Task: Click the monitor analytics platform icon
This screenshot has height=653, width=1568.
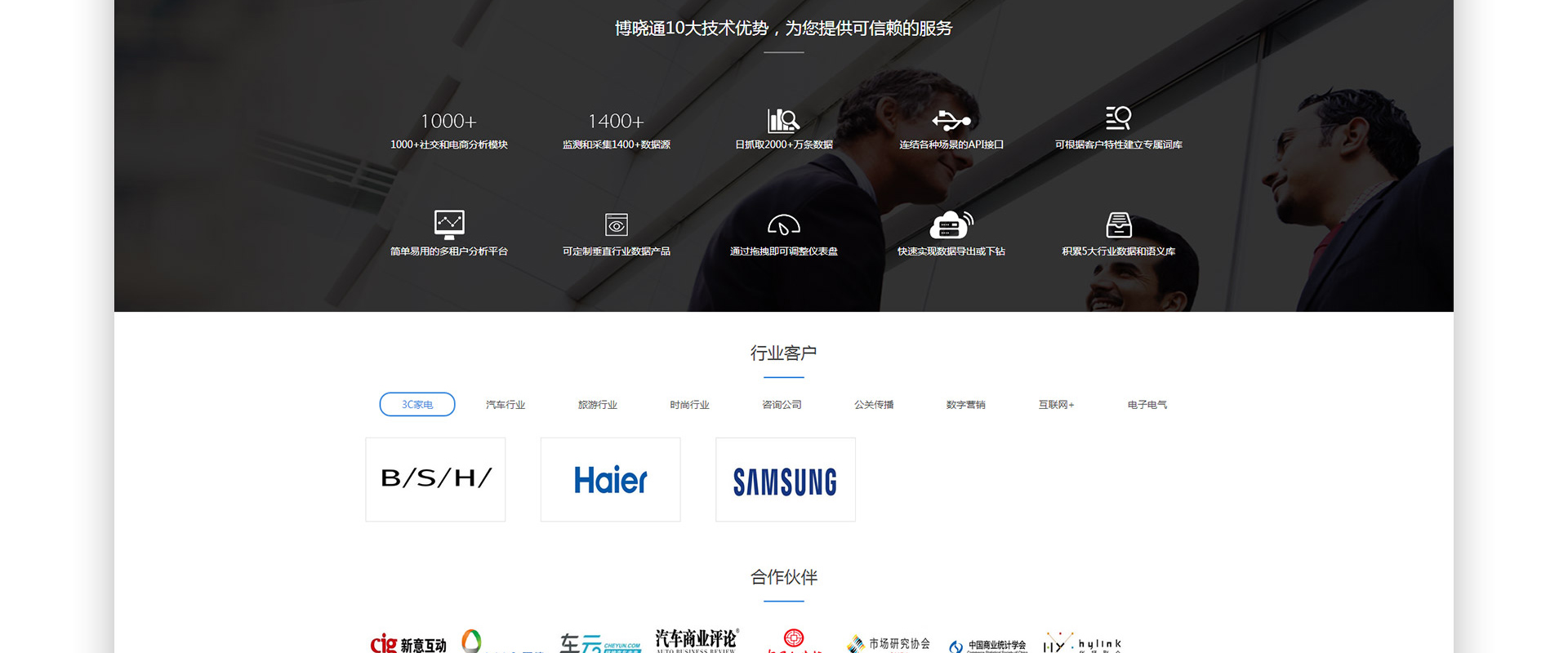Action: point(449,224)
